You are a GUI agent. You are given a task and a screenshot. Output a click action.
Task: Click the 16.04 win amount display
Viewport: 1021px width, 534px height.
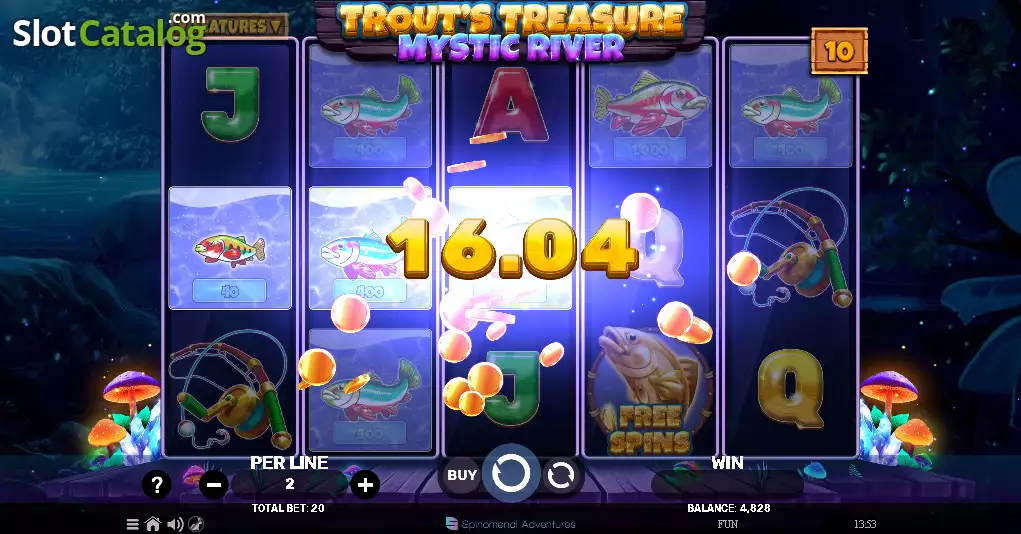coord(512,247)
